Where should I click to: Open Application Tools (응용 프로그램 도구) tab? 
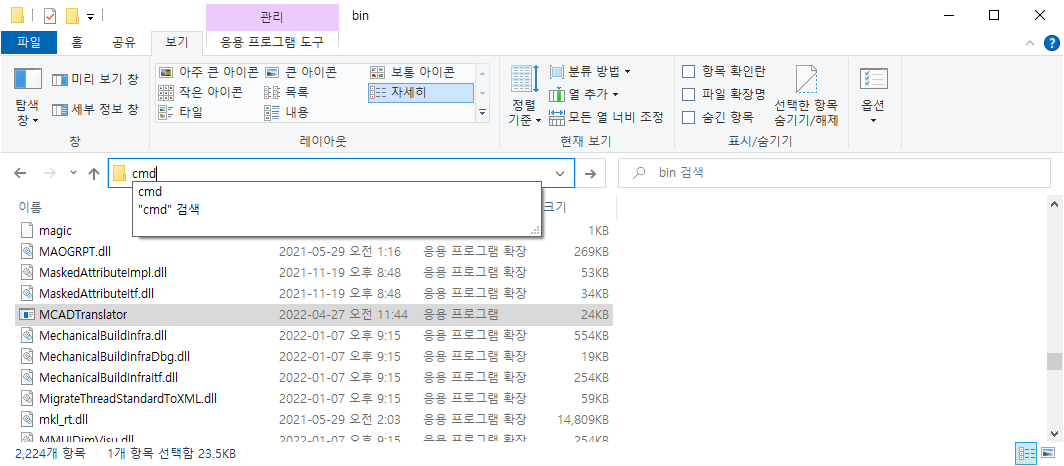click(272, 42)
